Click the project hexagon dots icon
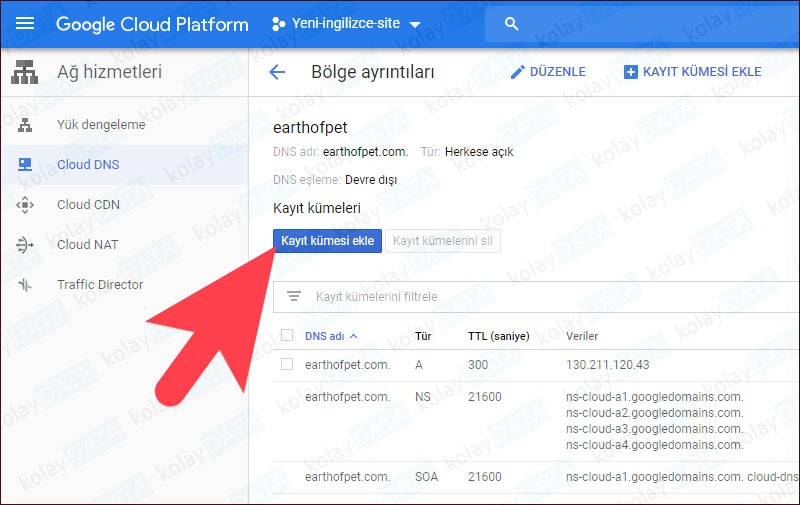The height and width of the screenshot is (505, 800). click(x=279, y=24)
